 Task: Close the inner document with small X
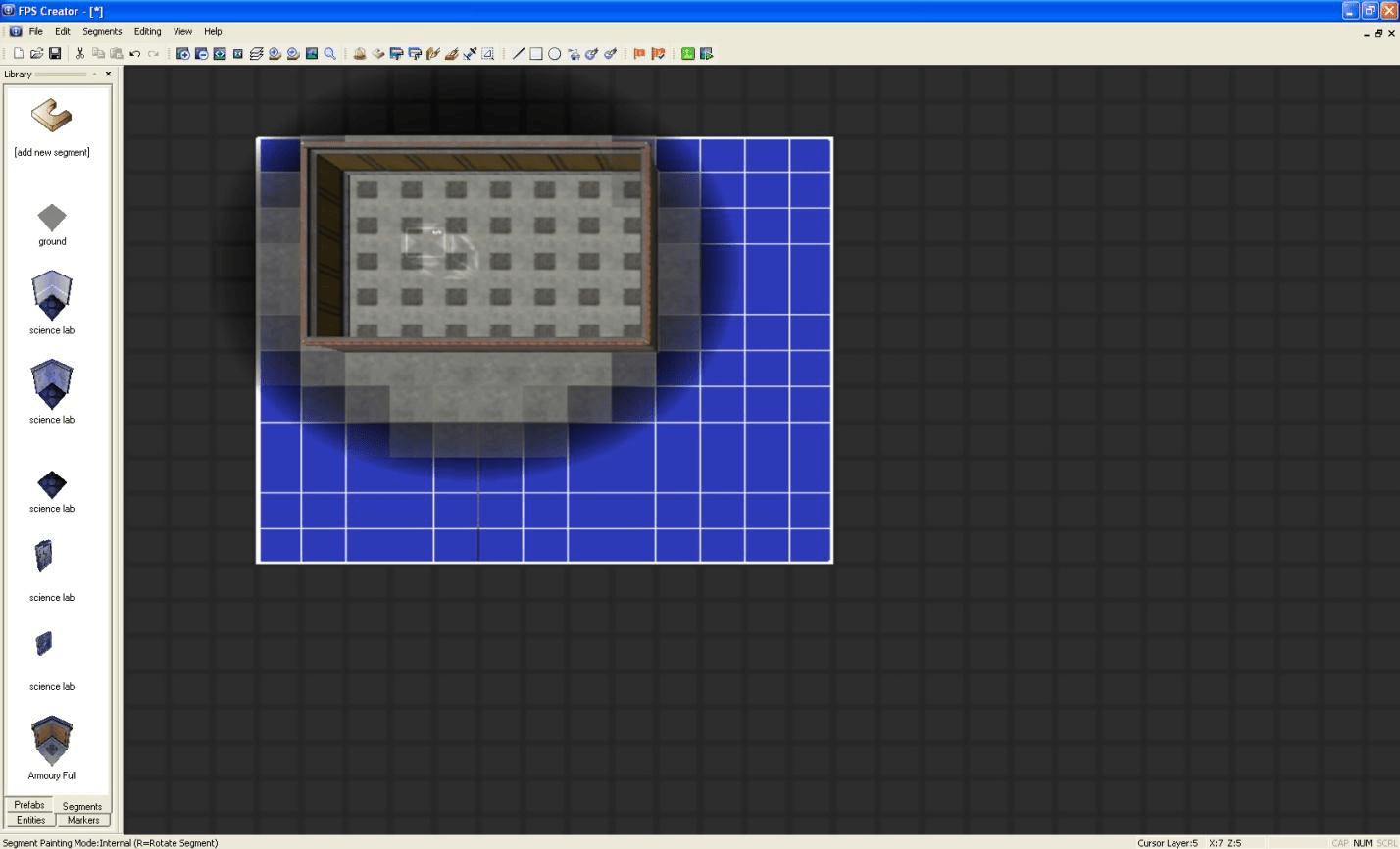point(1391,33)
